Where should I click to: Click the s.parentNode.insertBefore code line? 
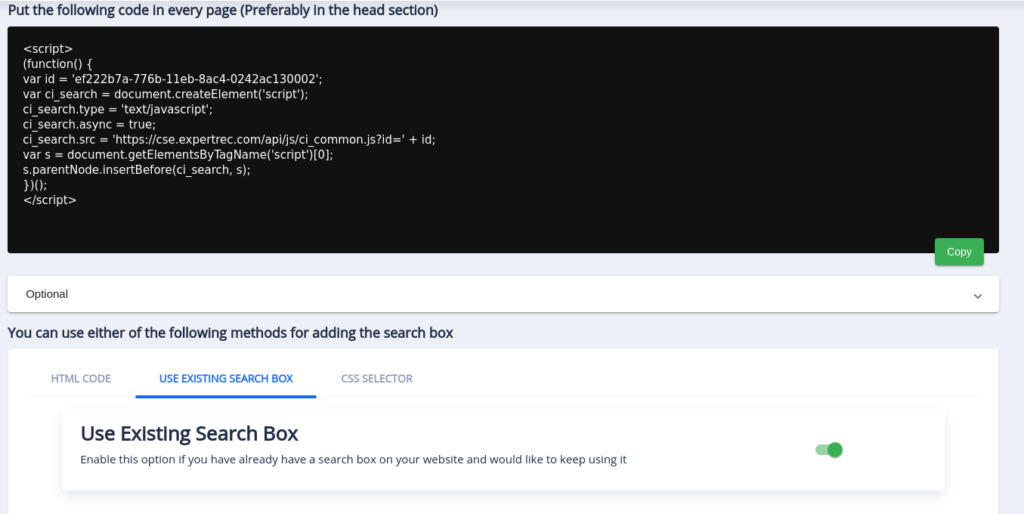tap(136, 170)
